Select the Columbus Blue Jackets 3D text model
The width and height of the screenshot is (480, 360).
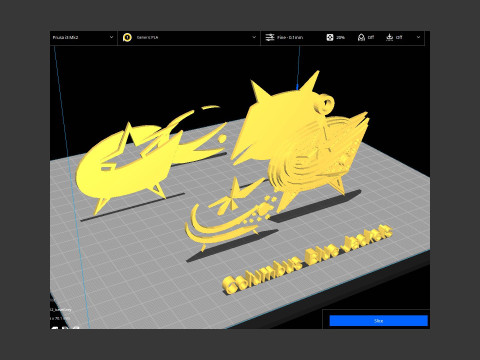click(x=307, y=260)
